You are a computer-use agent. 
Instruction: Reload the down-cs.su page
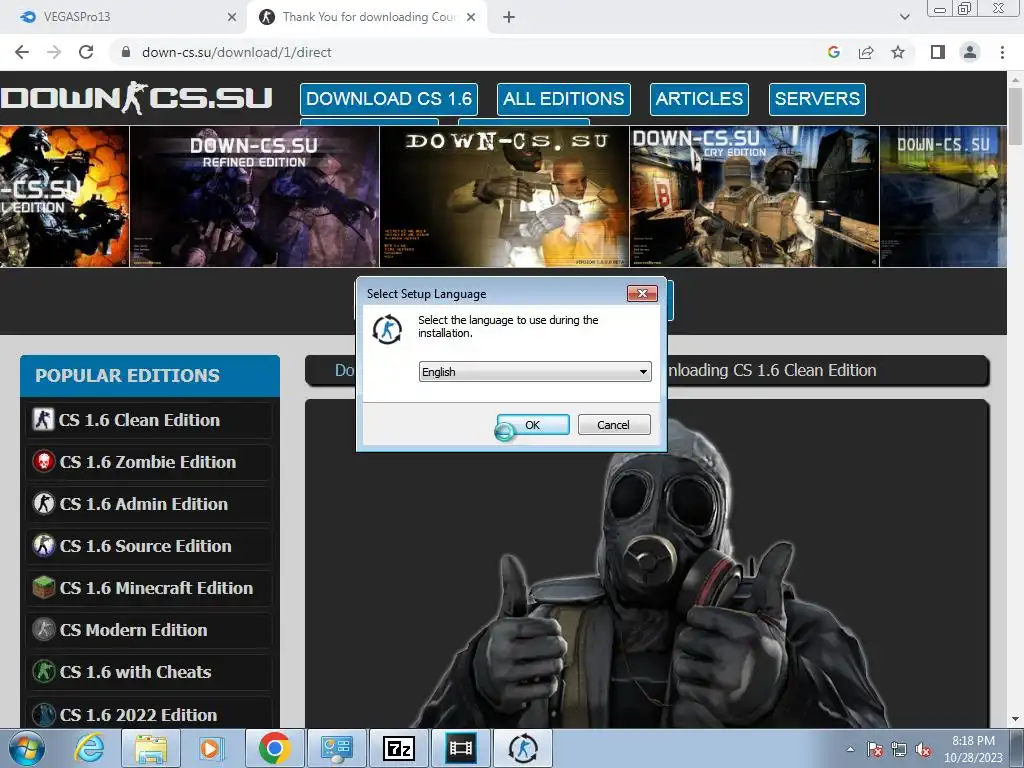(86, 52)
